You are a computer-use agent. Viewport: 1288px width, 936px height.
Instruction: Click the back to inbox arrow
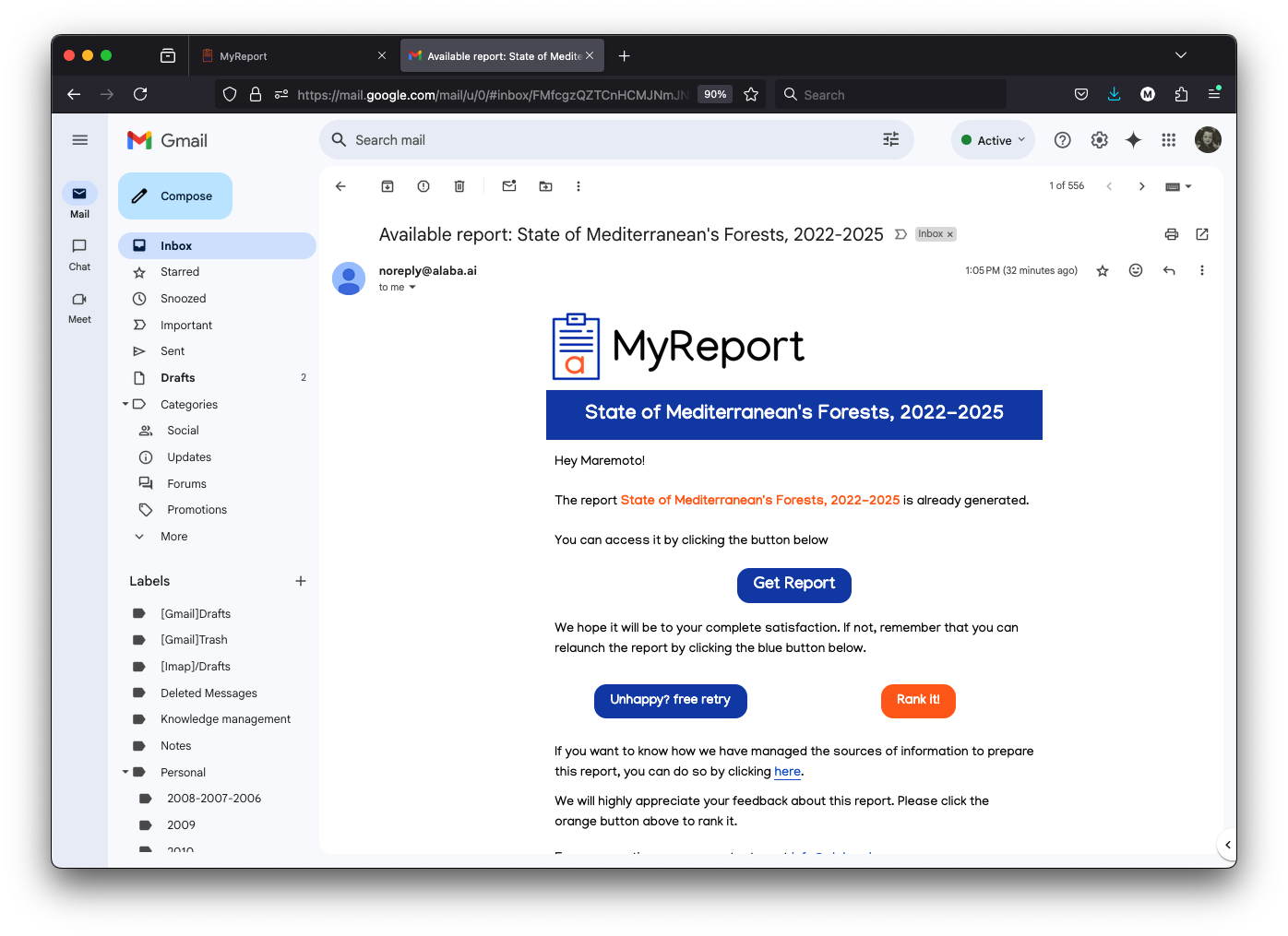tap(340, 186)
